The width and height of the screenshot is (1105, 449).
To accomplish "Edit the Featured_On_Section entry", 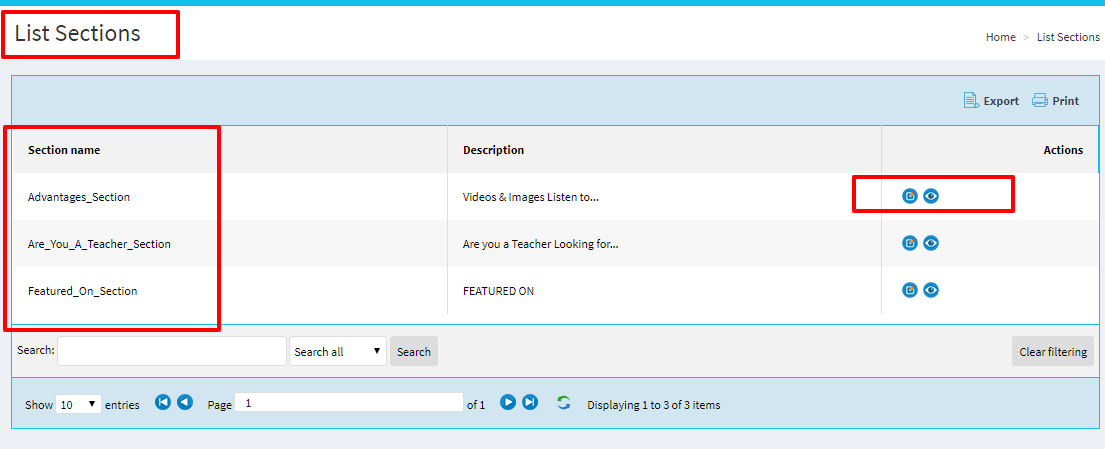I will [x=910, y=290].
